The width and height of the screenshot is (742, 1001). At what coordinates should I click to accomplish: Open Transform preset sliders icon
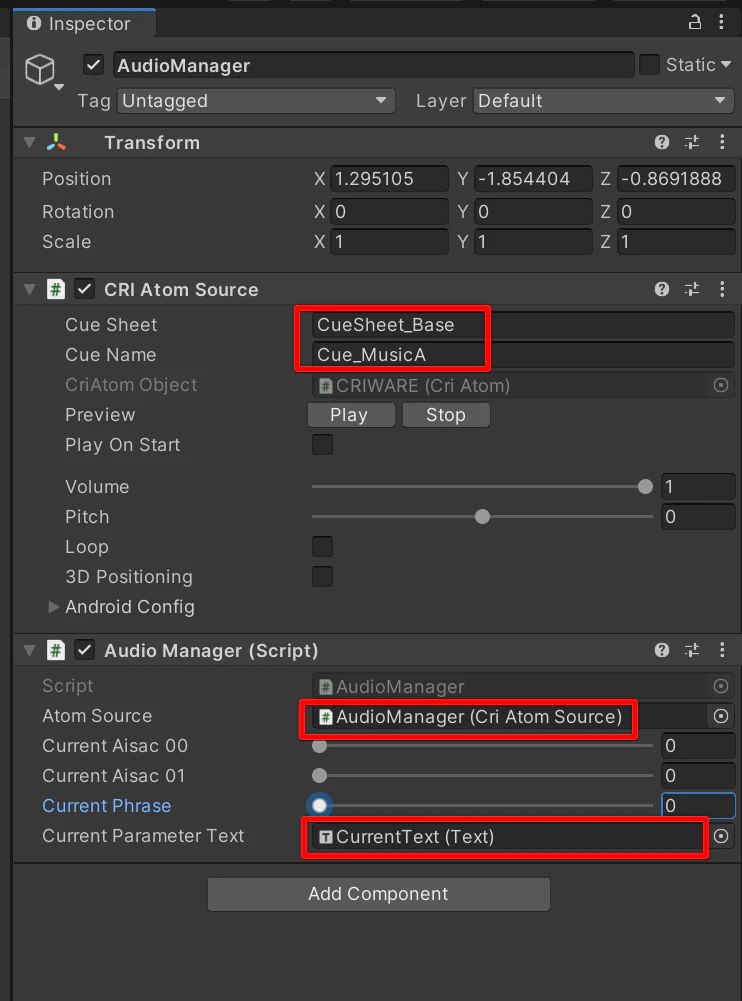pos(692,142)
